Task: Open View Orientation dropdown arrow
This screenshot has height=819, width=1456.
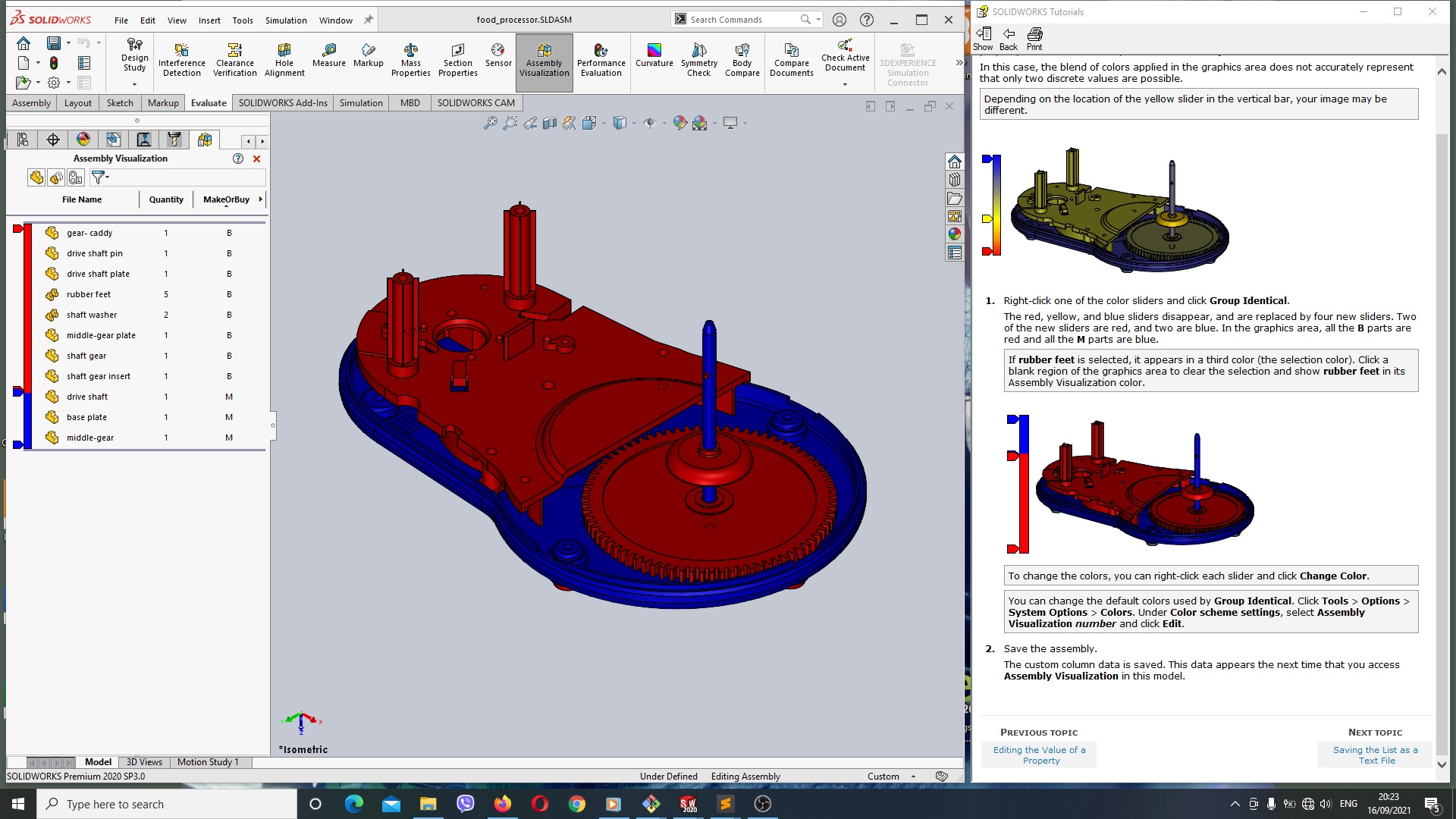Action: tap(604, 123)
